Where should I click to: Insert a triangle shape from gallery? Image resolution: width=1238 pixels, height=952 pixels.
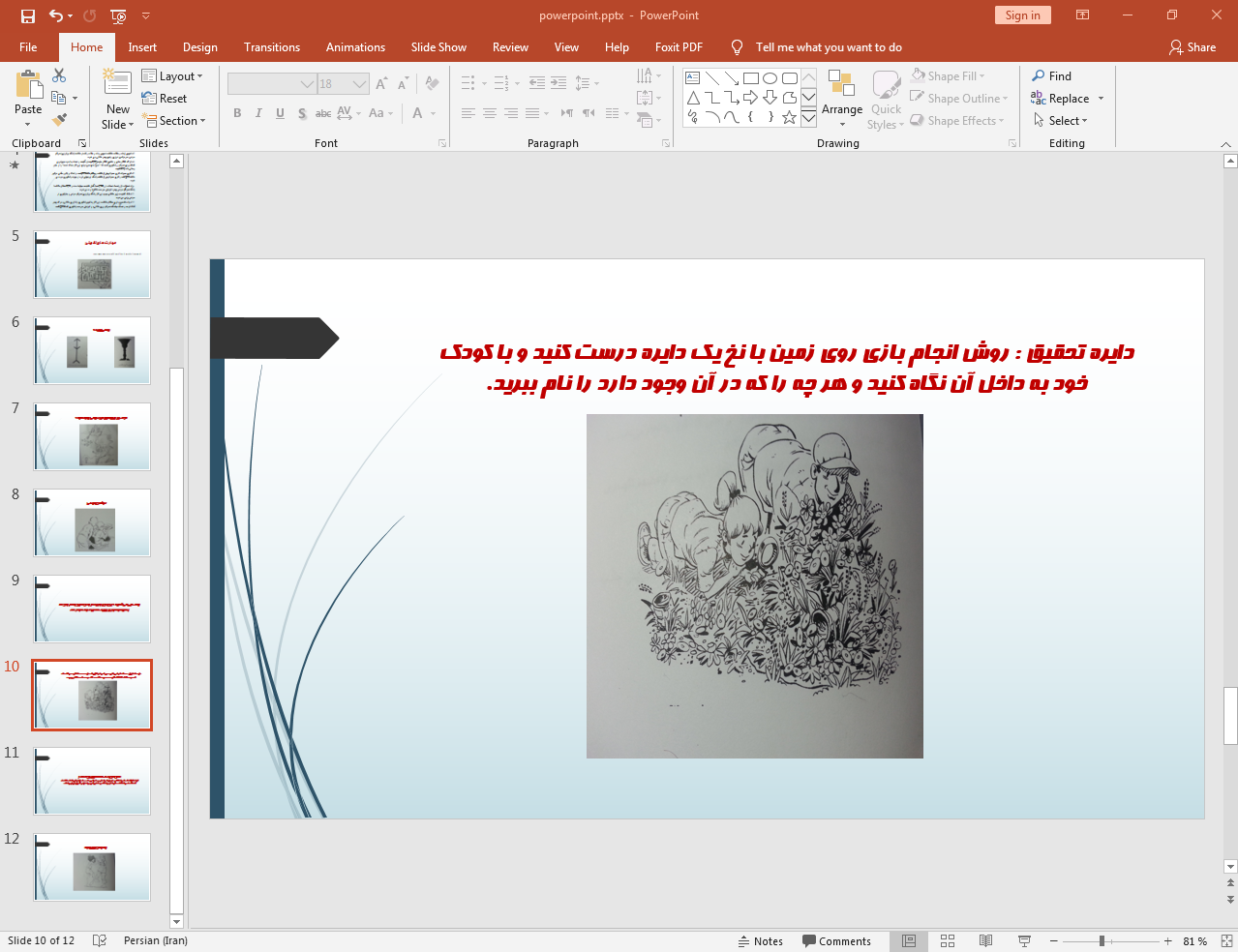tap(693, 98)
